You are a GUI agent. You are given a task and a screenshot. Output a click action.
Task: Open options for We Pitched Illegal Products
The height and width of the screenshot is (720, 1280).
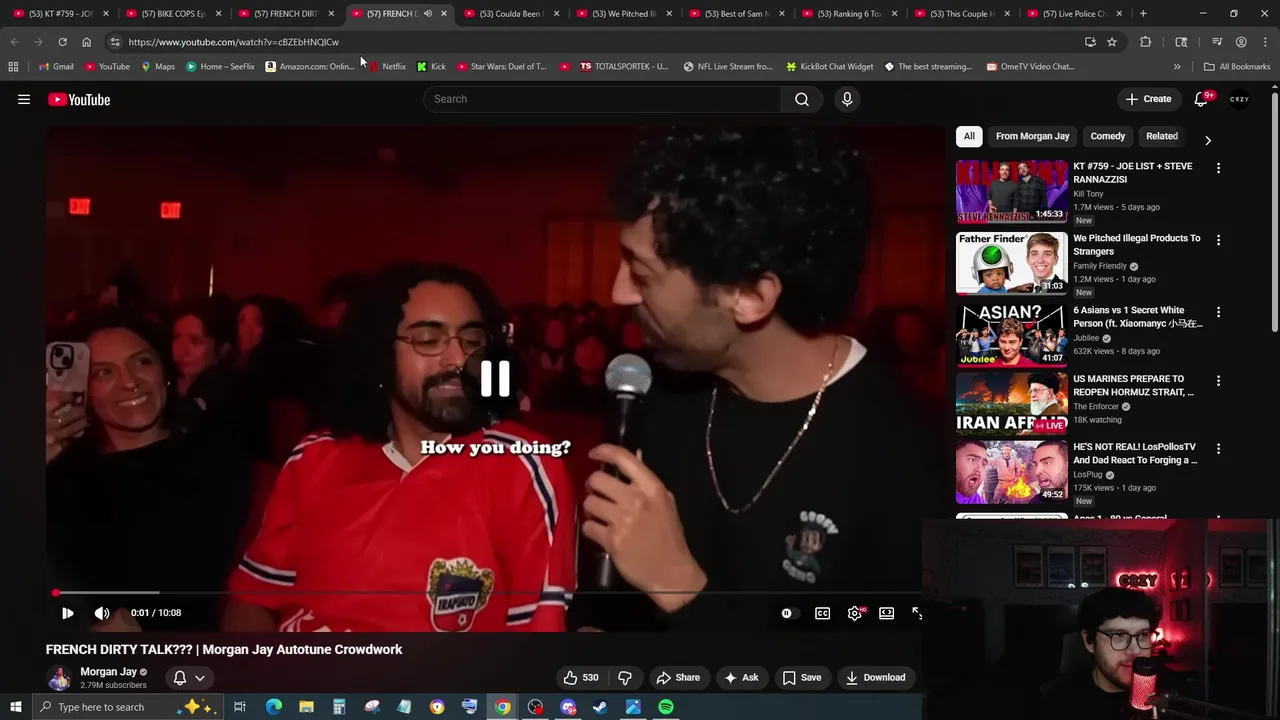pos(1218,240)
